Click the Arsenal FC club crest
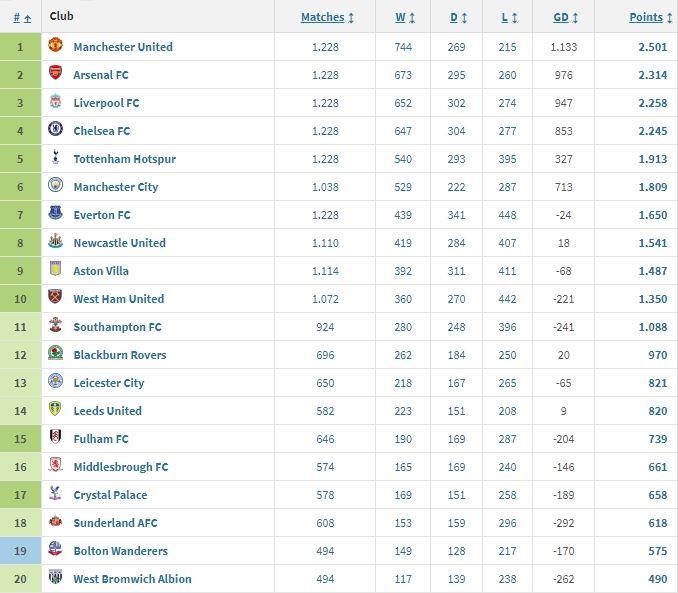The width and height of the screenshot is (678, 593). [55, 73]
